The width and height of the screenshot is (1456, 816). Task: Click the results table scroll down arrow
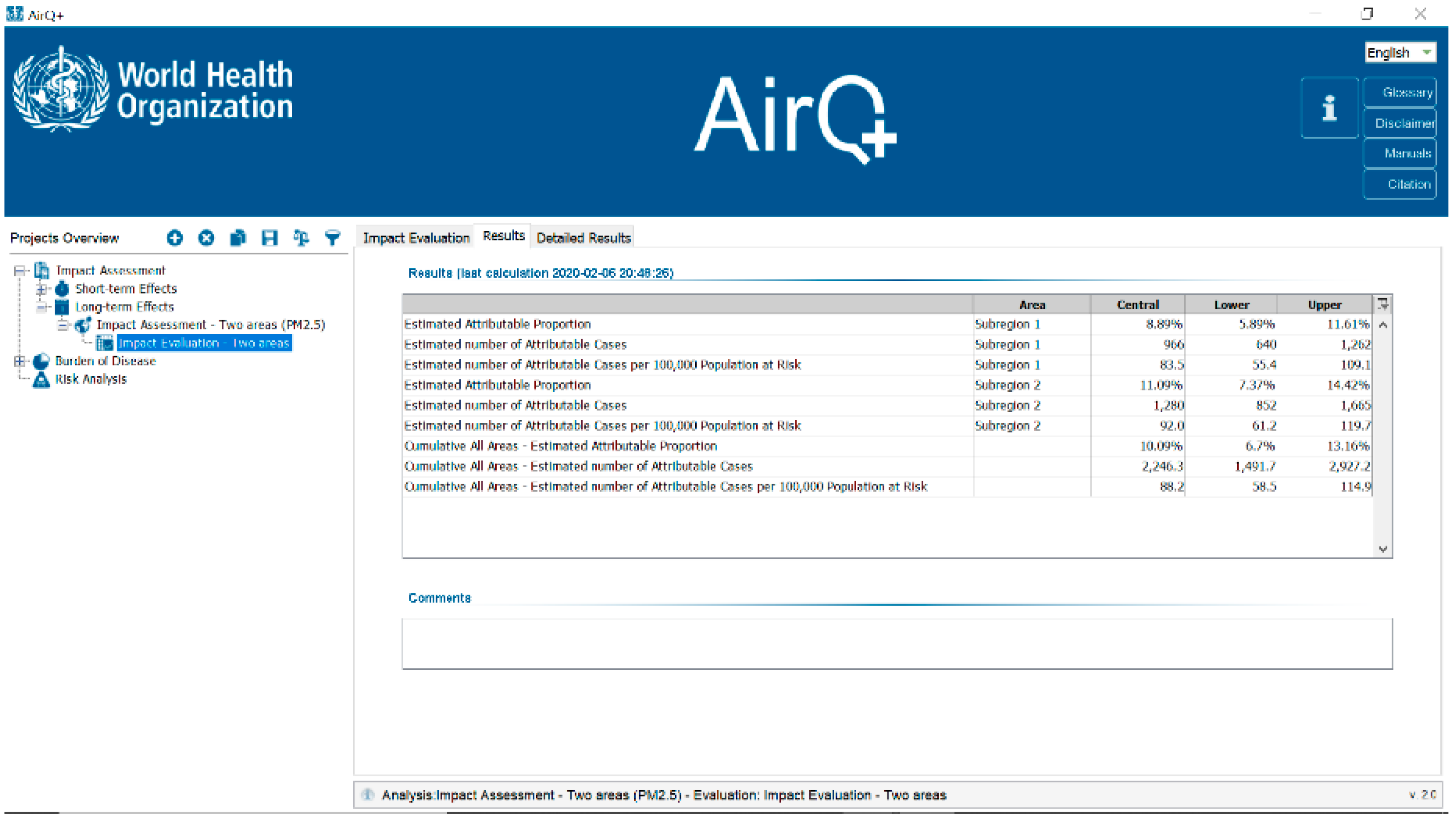coord(1383,549)
